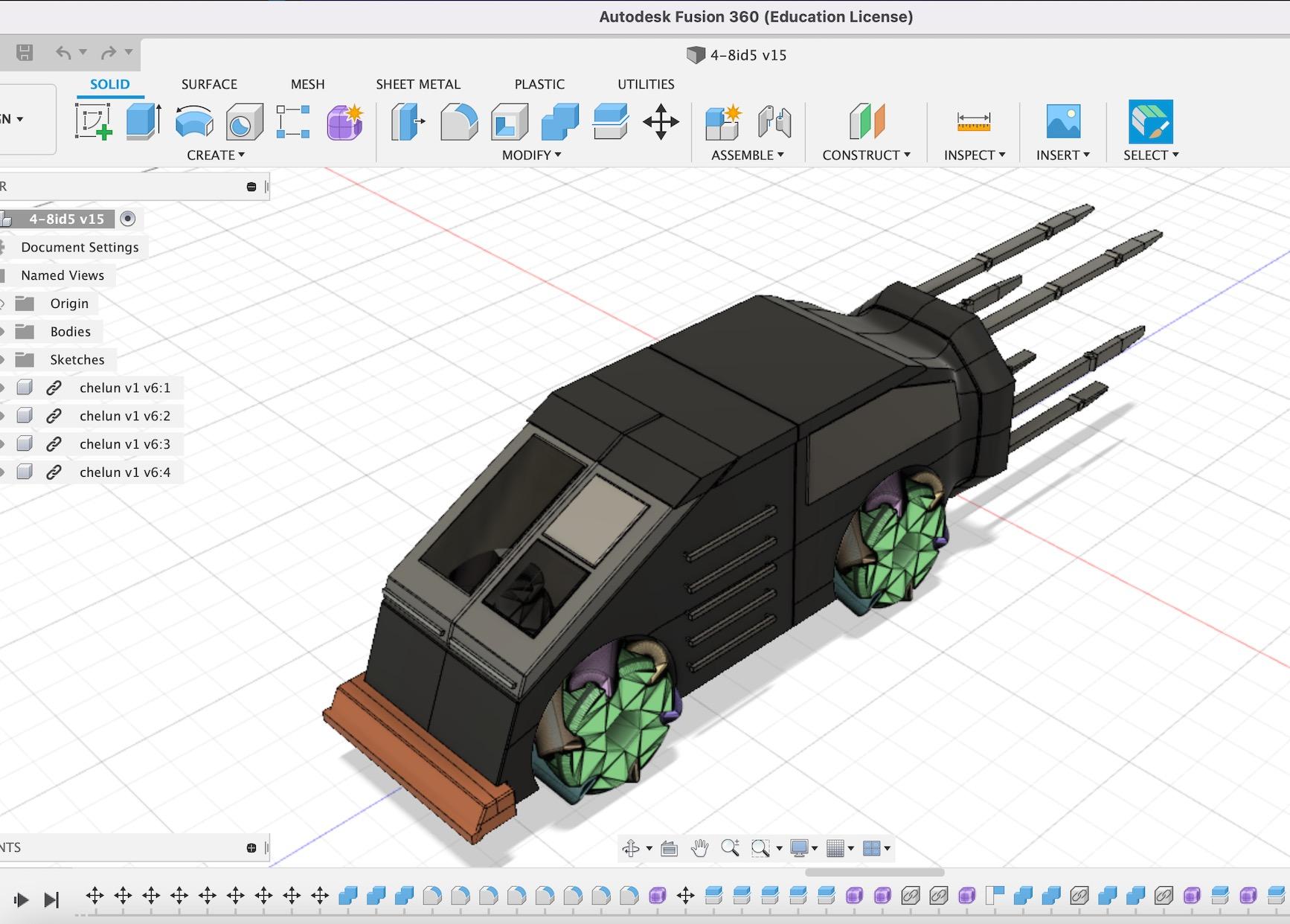This screenshot has height=924, width=1290.
Task: Click the Select tool icon
Action: pyautogui.click(x=1151, y=121)
